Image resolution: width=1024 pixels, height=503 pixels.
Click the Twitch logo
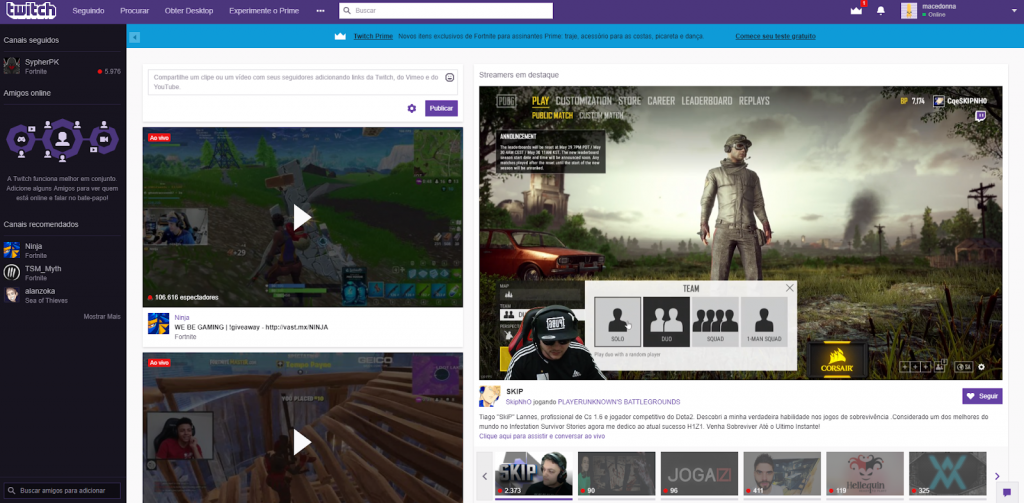[31, 10]
